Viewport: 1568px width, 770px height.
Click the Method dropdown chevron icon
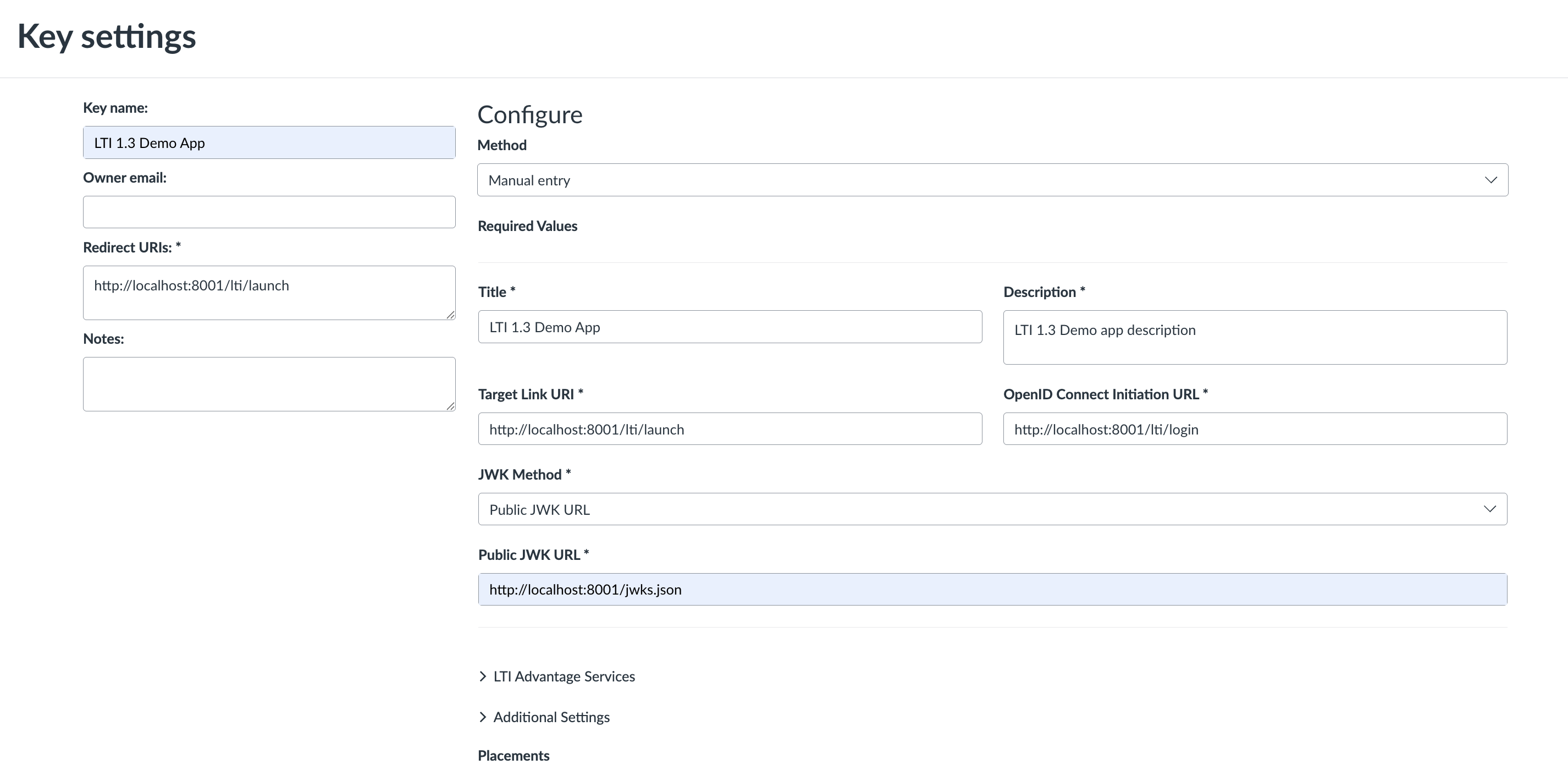click(x=1490, y=179)
